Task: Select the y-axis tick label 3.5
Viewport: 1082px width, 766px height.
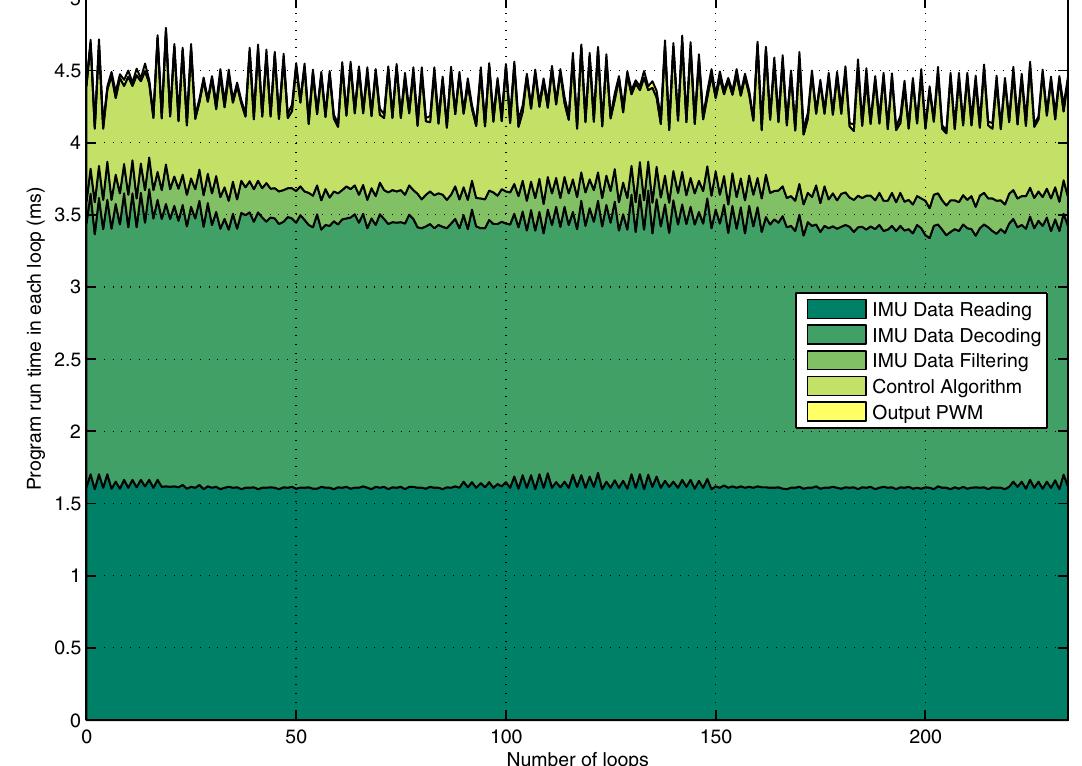Action: [66, 216]
